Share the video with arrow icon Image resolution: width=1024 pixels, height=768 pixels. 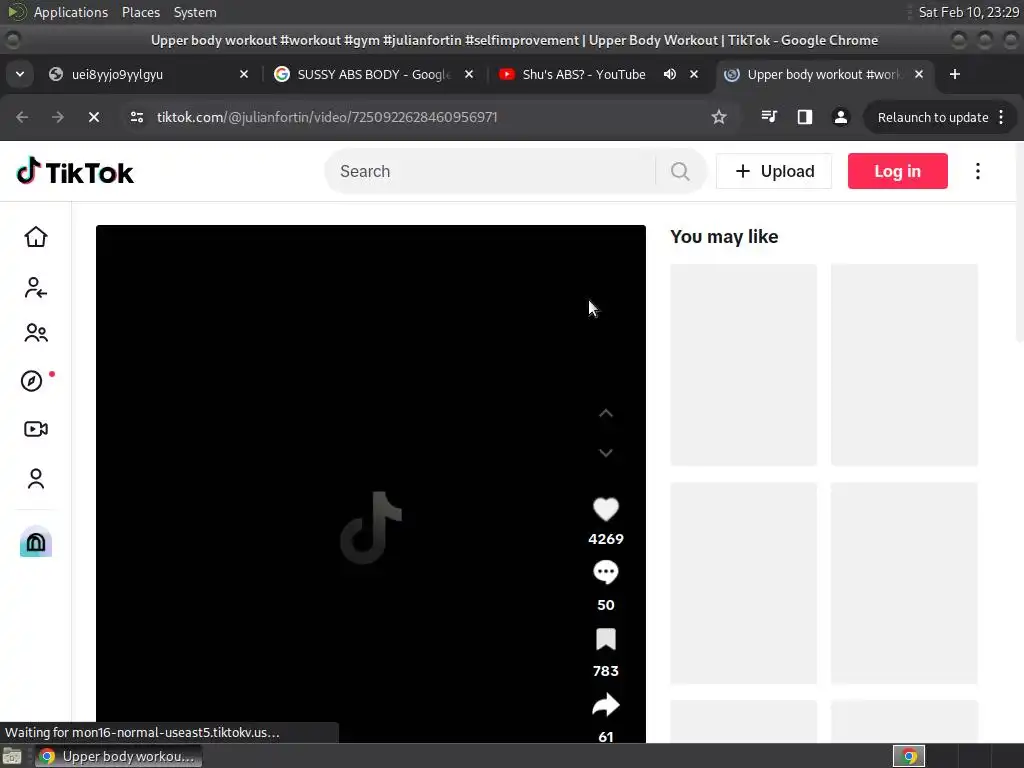click(605, 705)
